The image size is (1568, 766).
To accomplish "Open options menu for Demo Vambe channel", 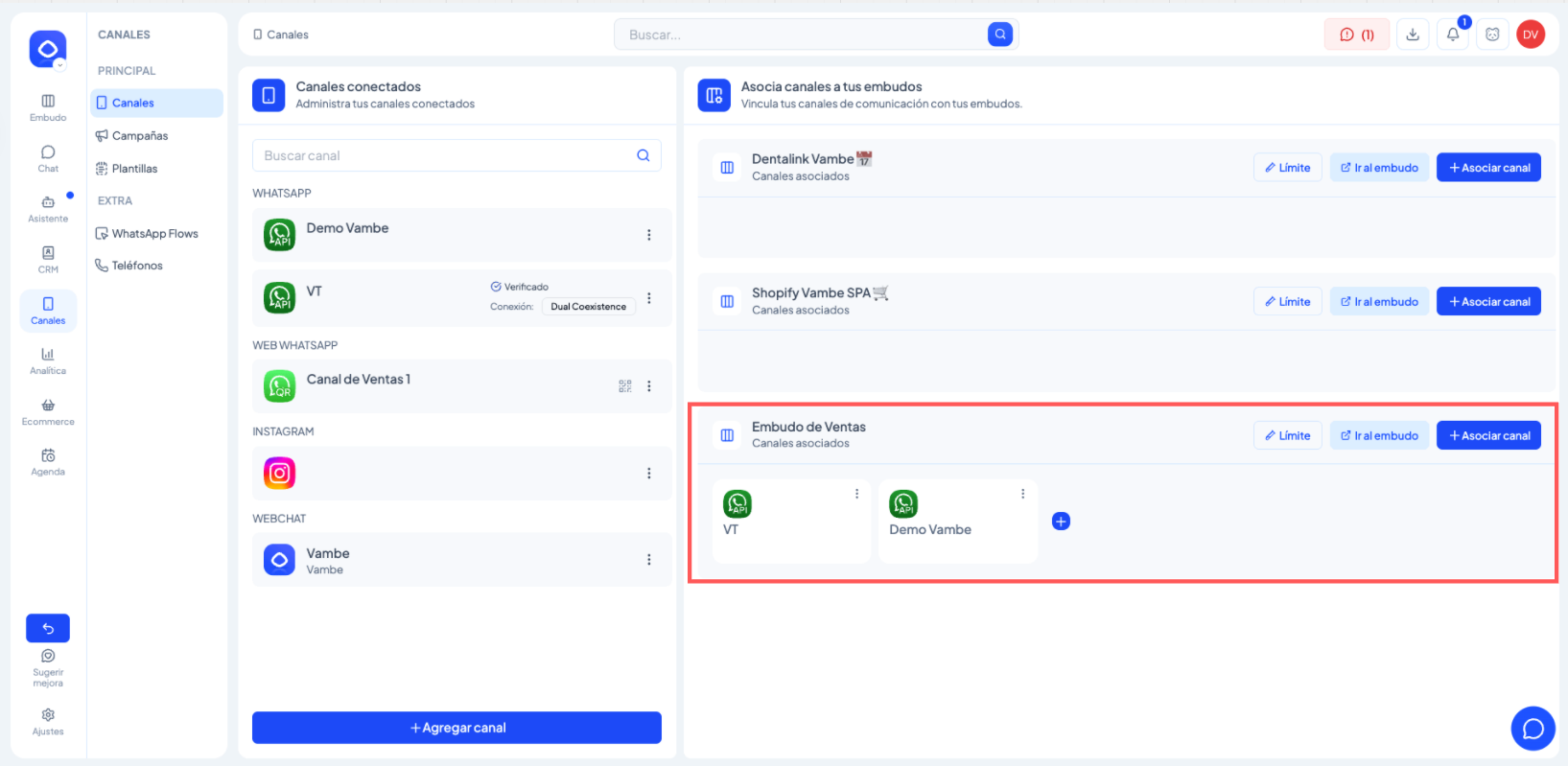I will pos(649,235).
